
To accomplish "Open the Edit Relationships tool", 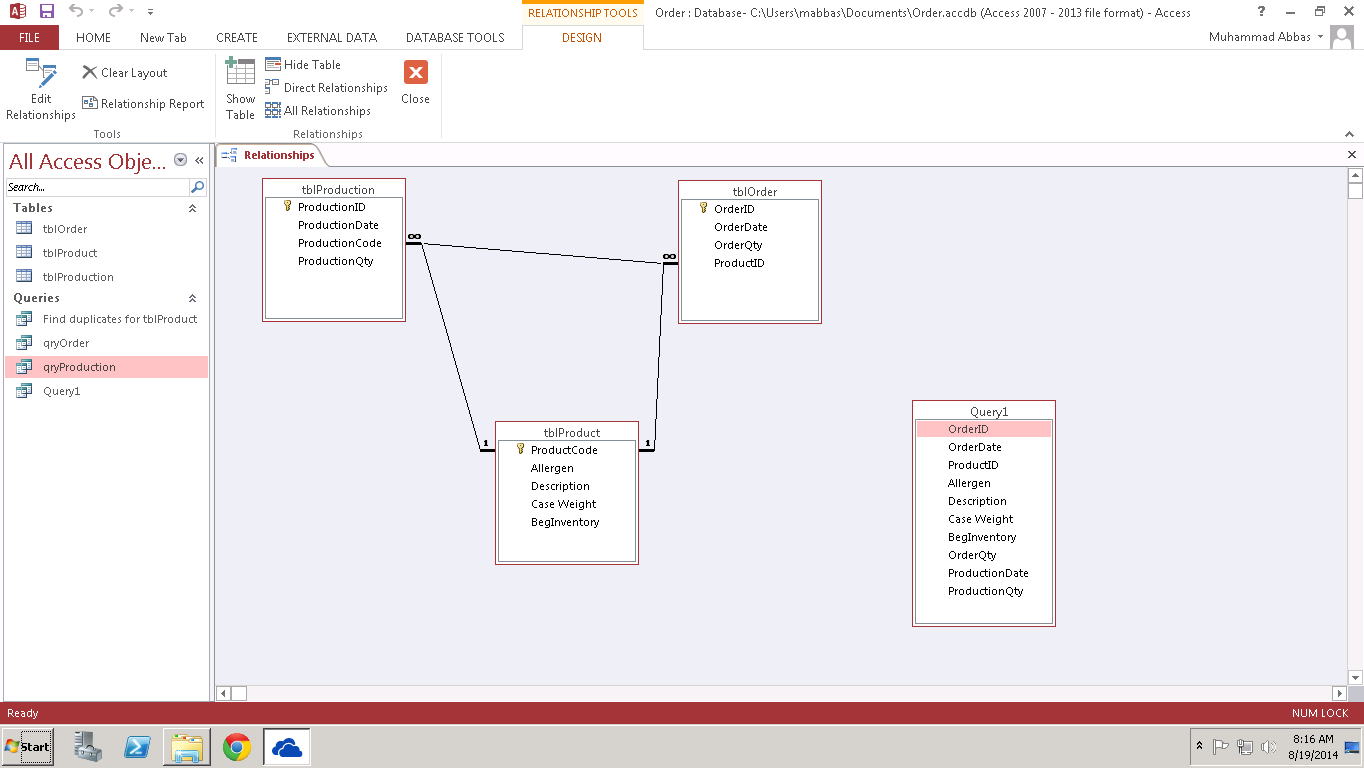I will (41, 90).
